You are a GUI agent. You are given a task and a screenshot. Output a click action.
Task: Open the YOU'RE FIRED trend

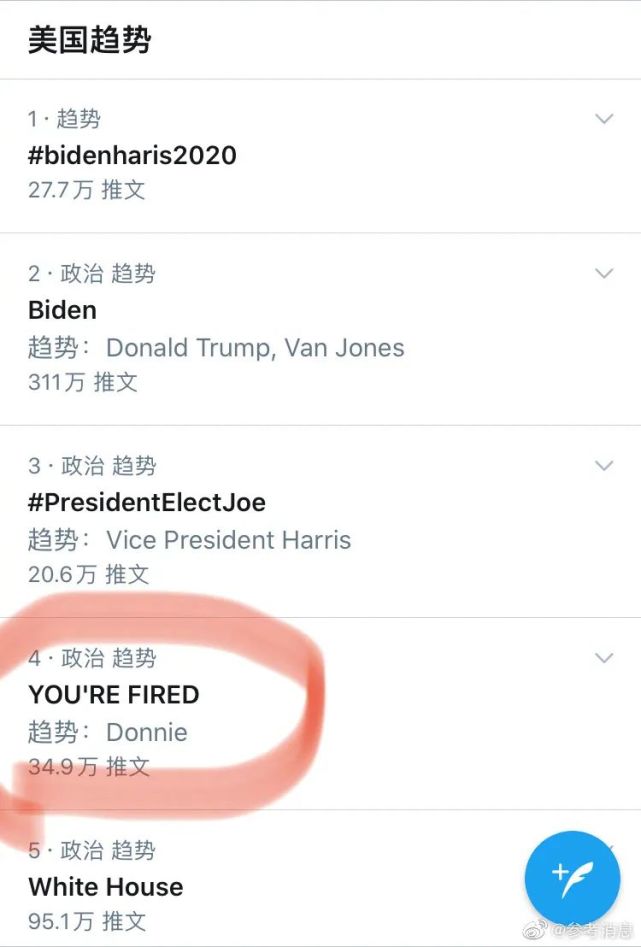(113, 694)
